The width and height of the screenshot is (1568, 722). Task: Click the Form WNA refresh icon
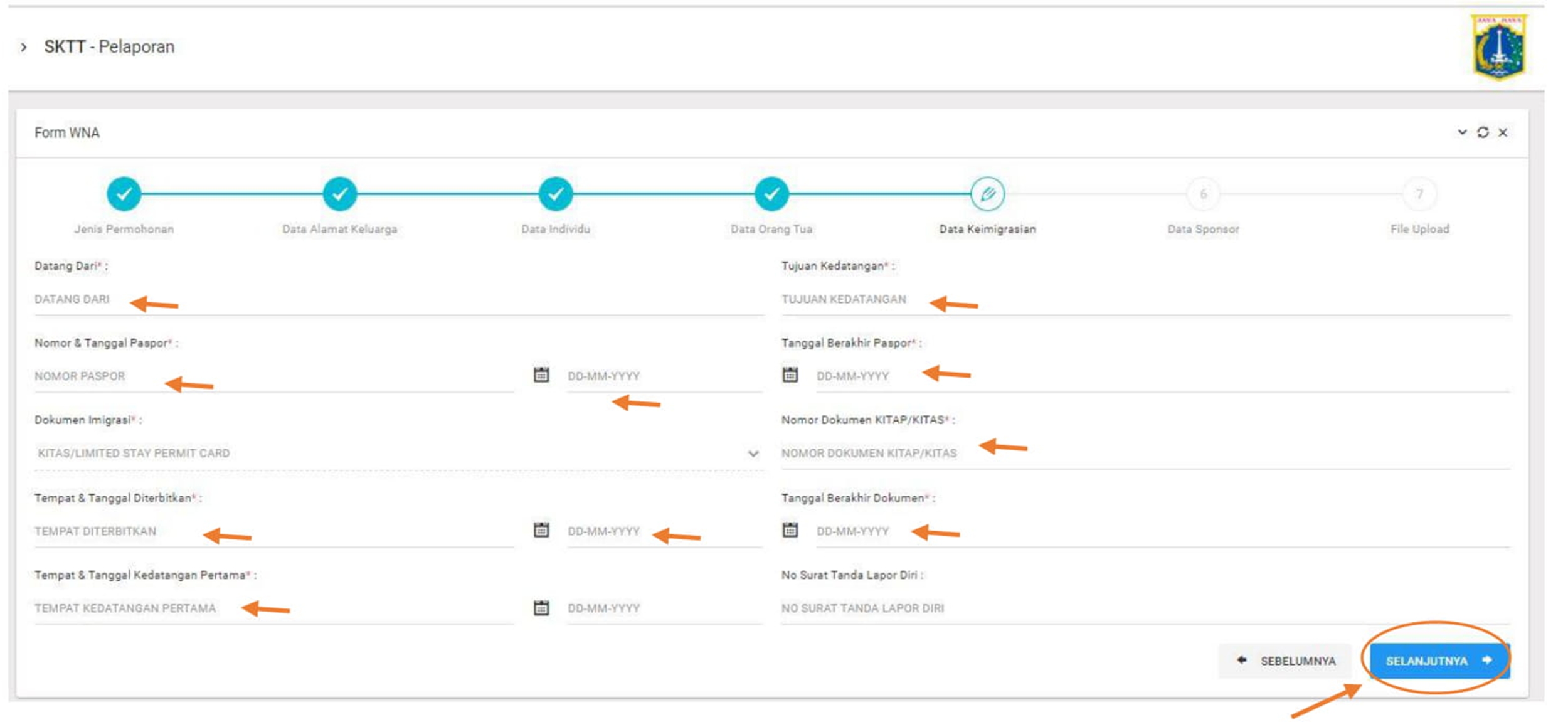coord(1483,132)
